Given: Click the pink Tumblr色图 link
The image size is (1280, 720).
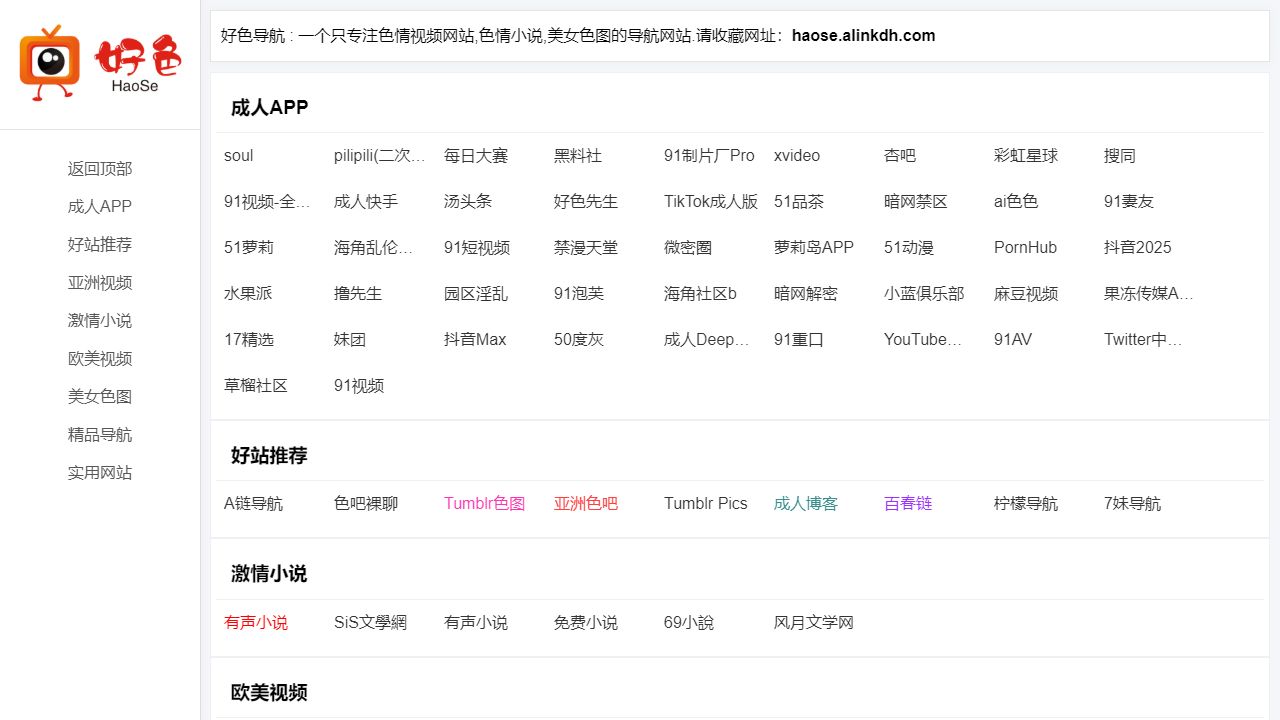Looking at the screenshot, I should [484, 504].
